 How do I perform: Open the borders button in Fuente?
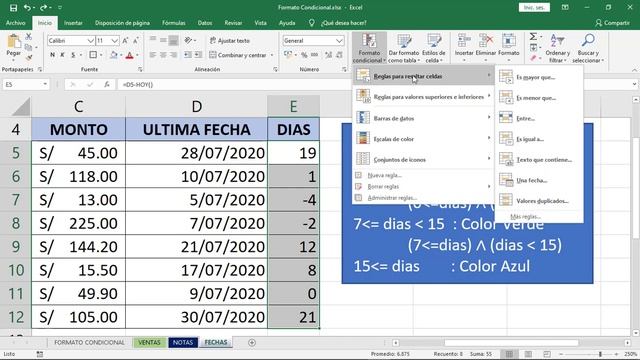click(x=93, y=55)
